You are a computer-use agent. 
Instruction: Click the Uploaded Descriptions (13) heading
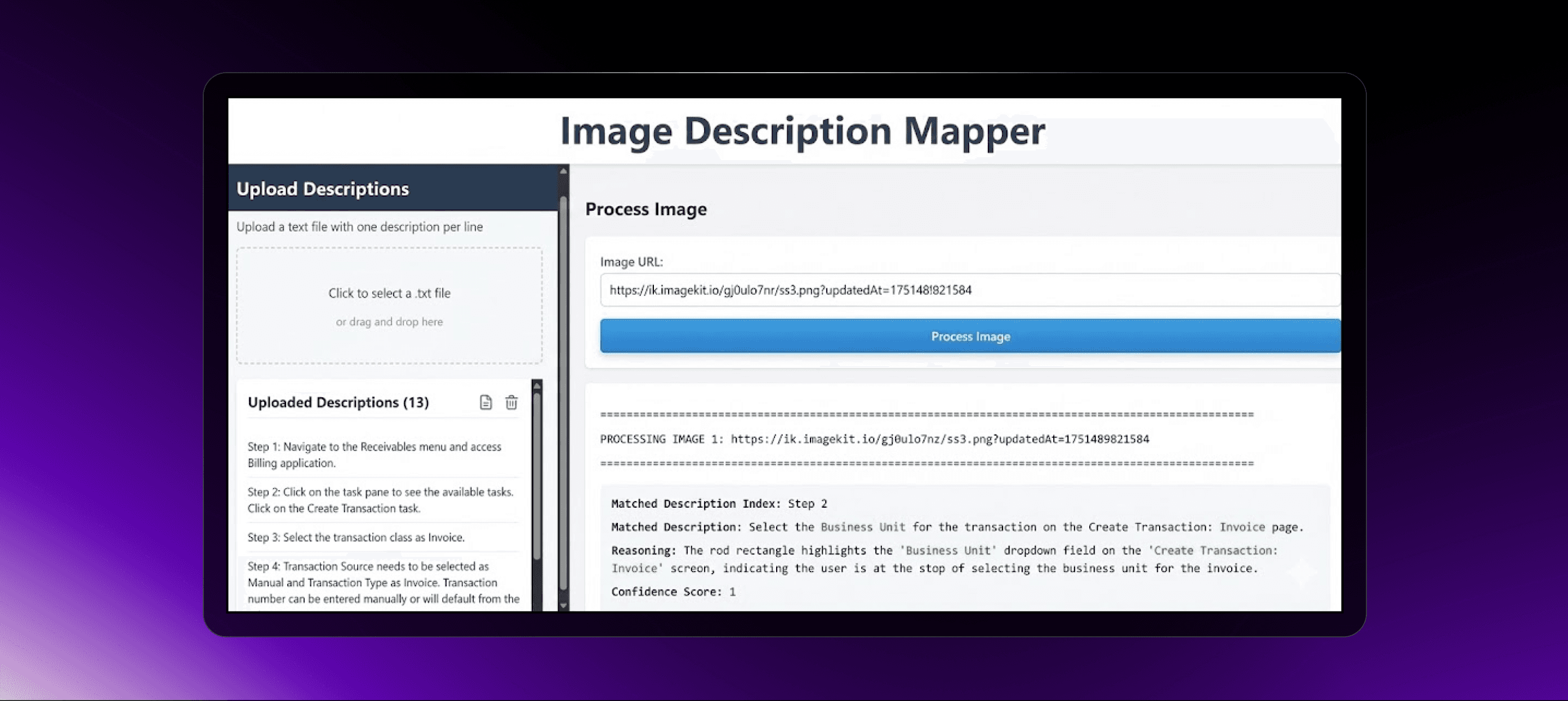click(338, 402)
